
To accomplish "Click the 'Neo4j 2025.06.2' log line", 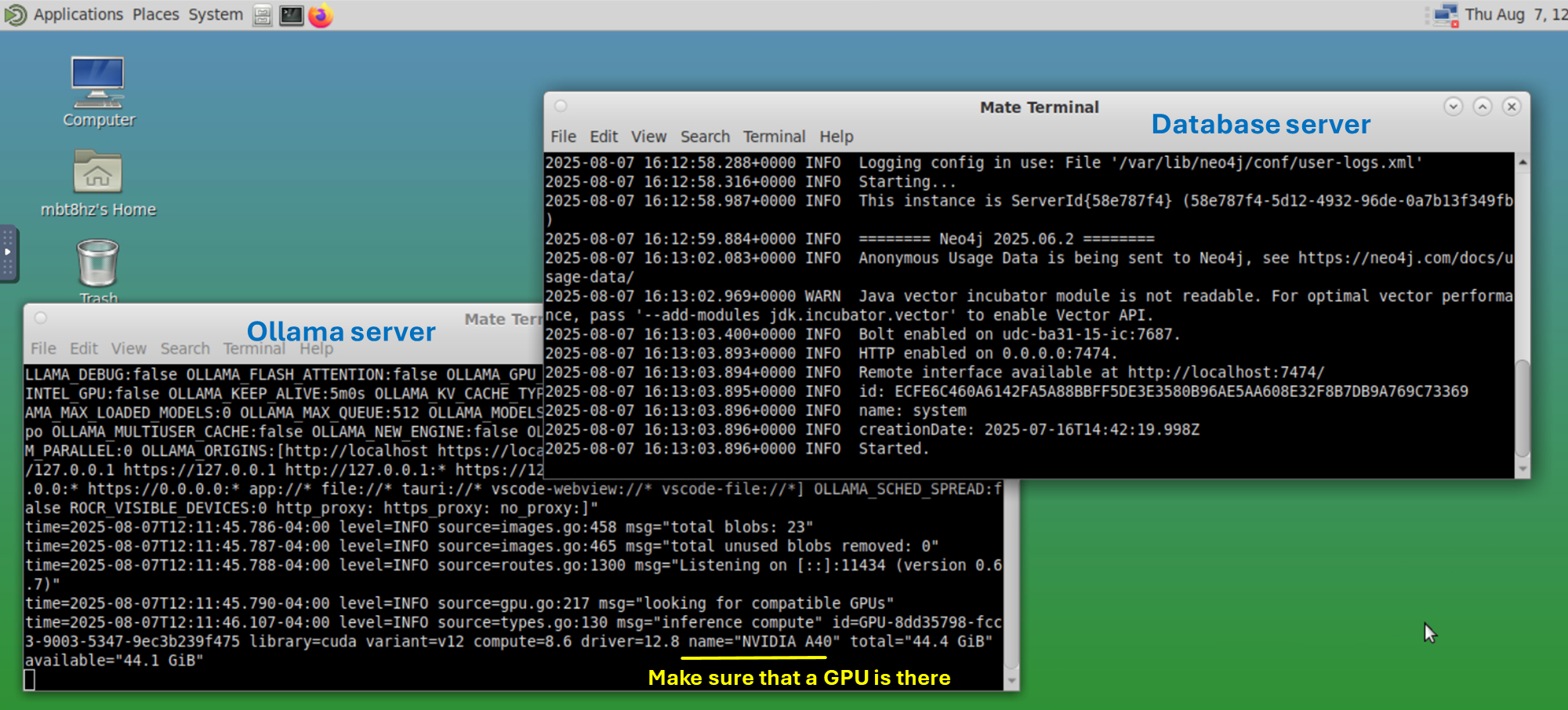I will (850, 238).
